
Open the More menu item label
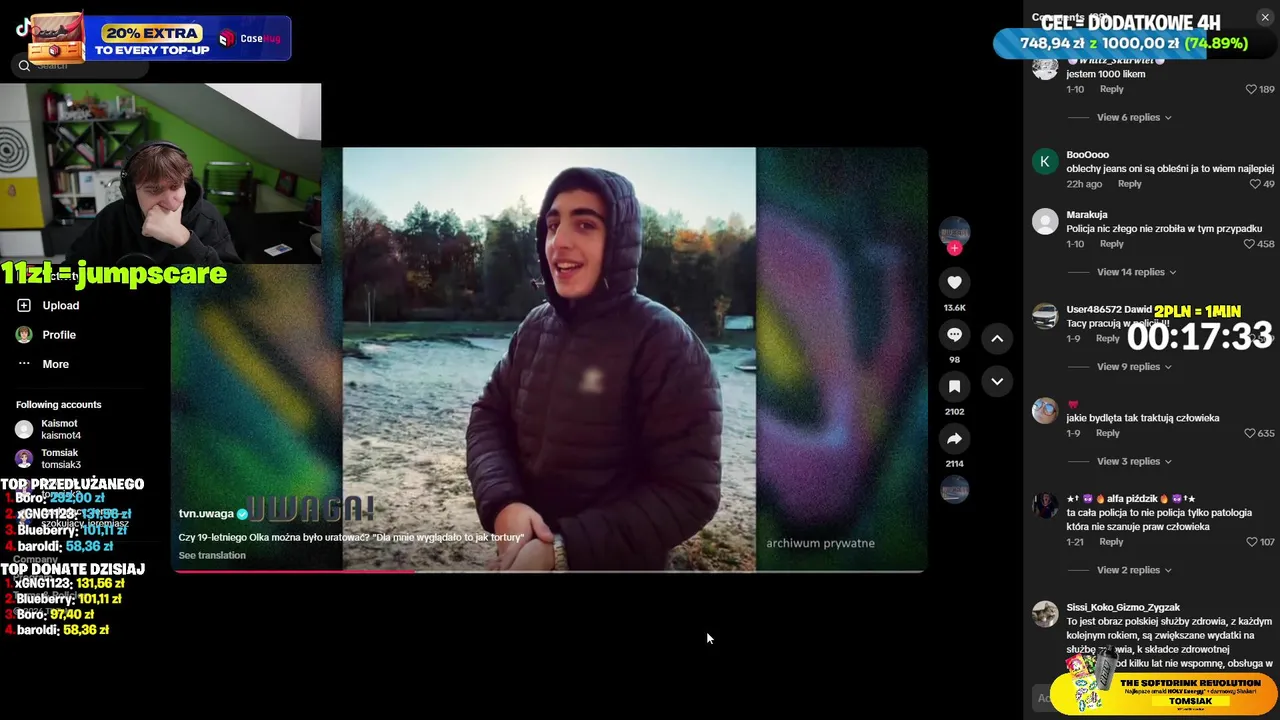[x=56, y=364]
